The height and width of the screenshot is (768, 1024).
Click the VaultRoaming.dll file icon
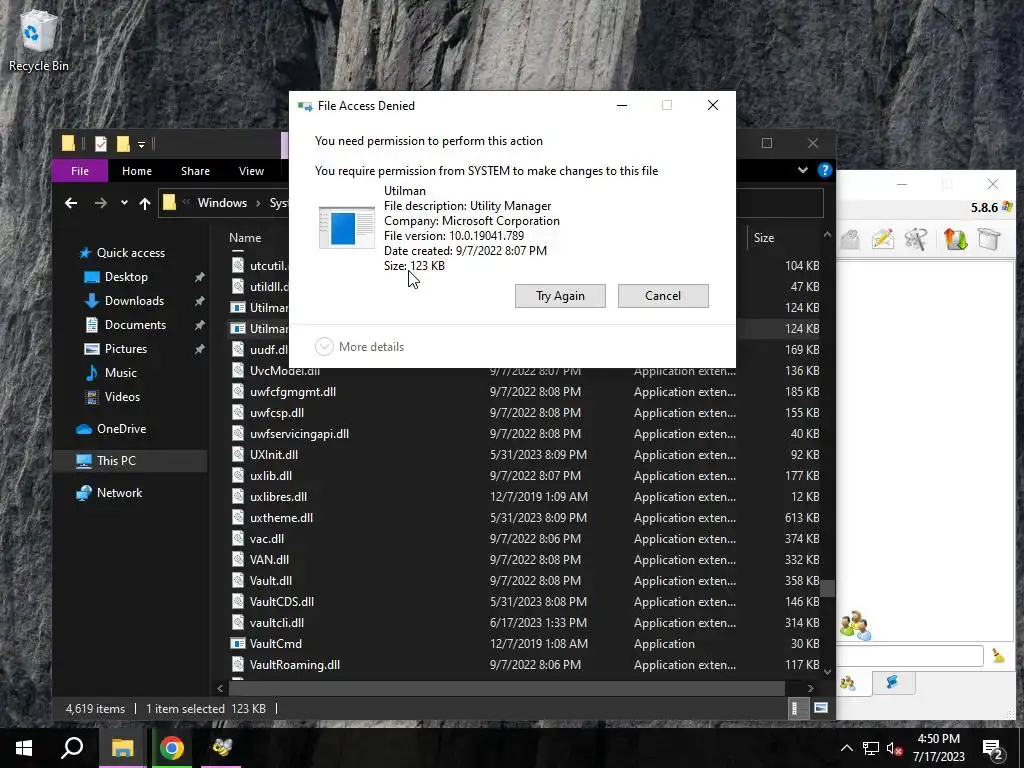pos(238,665)
